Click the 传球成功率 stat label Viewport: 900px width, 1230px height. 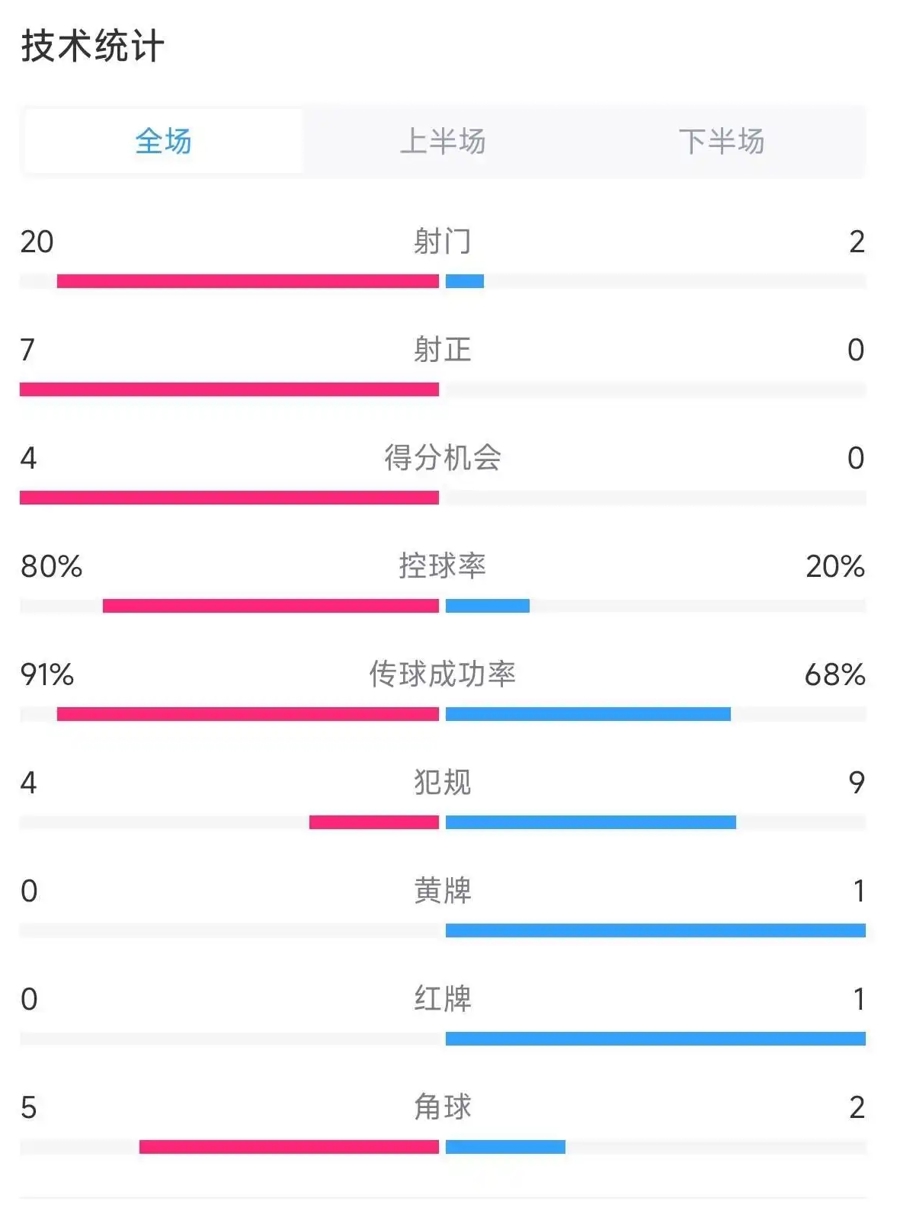coord(443,675)
